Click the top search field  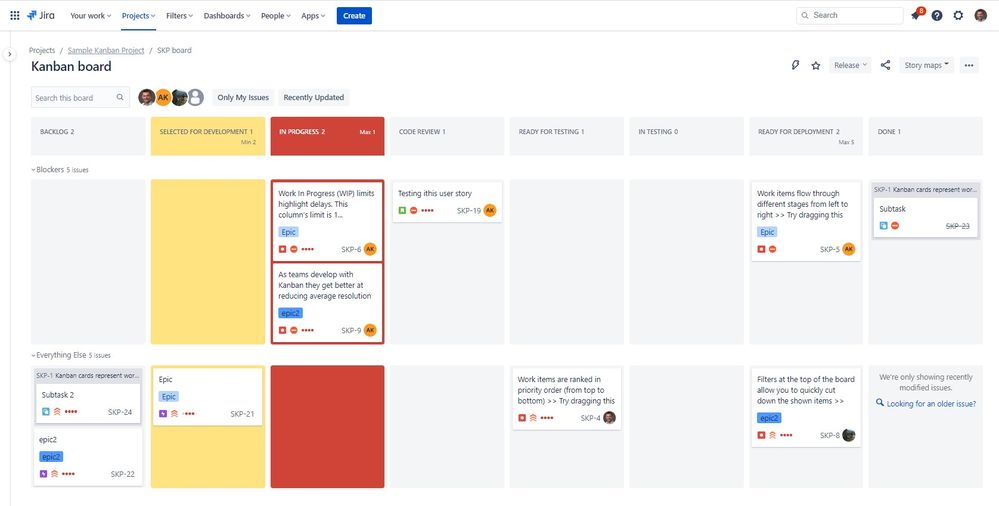(849, 15)
